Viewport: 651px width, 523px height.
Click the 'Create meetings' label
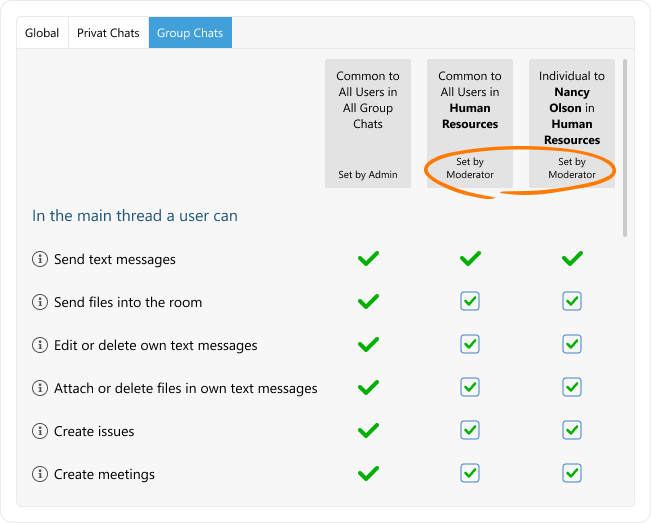[x=104, y=474]
